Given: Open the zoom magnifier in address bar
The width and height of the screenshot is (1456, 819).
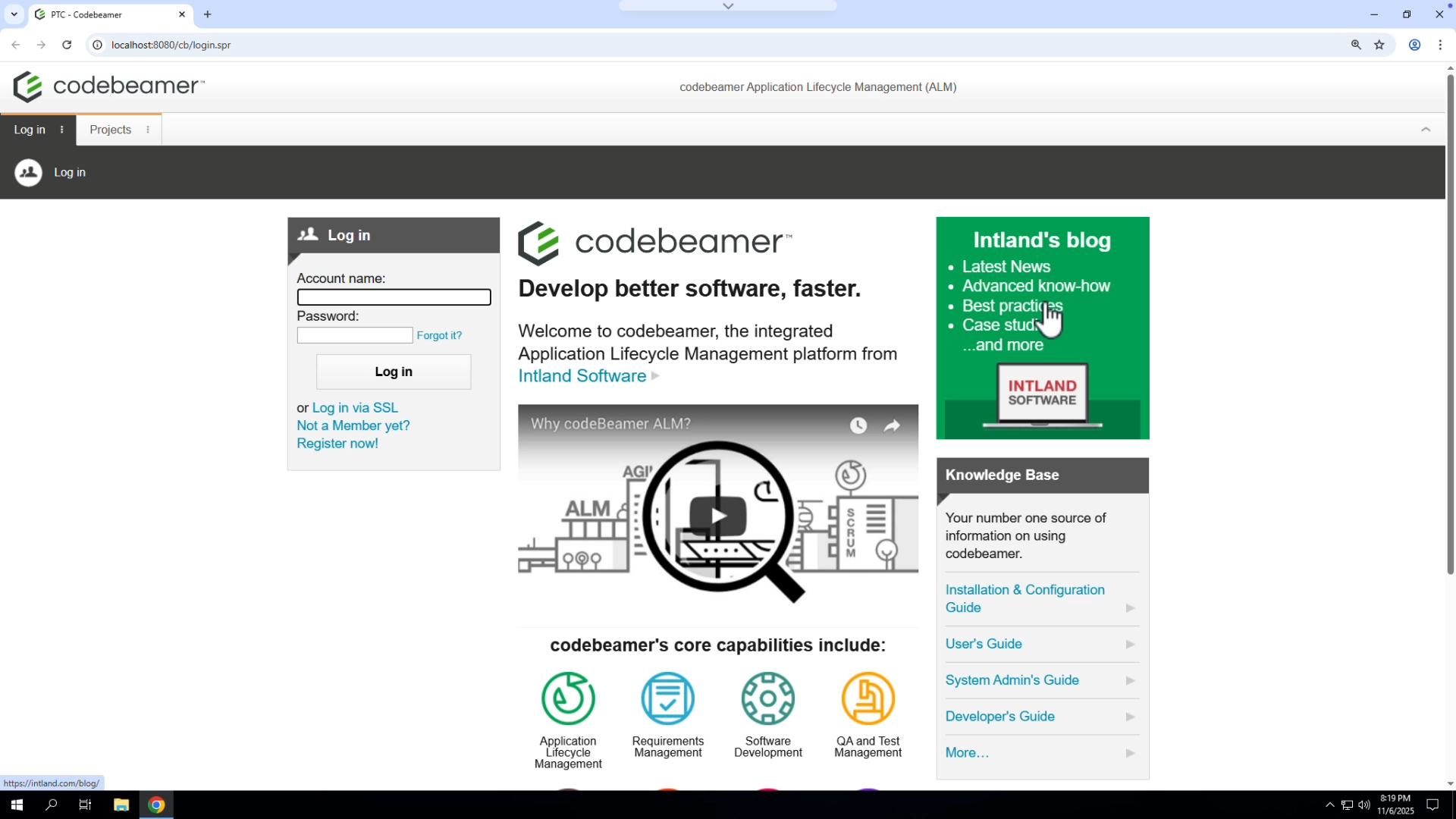Looking at the screenshot, I should click(1356, 45).
